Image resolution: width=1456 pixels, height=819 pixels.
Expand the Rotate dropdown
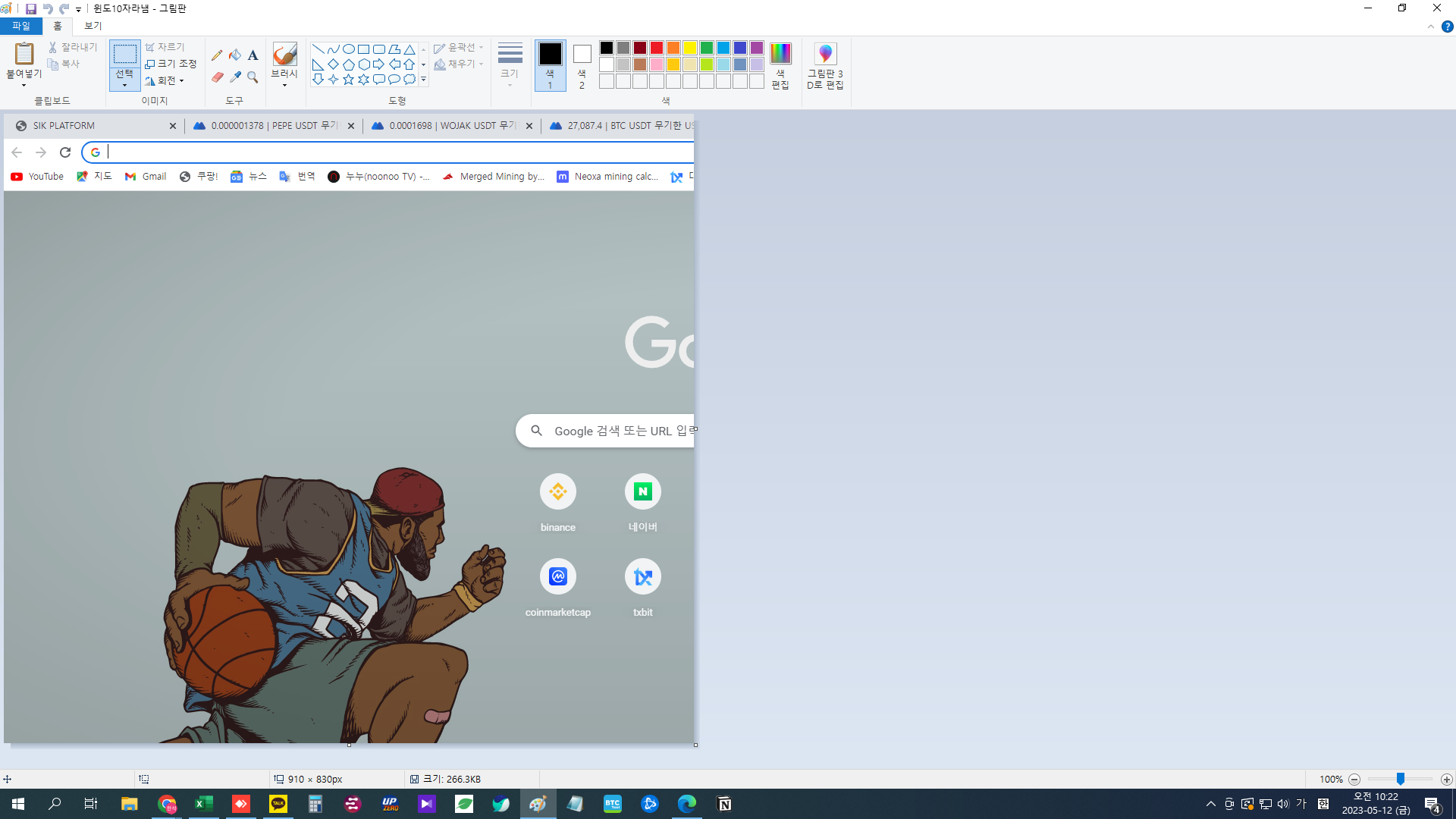click(x=165, y=80)
